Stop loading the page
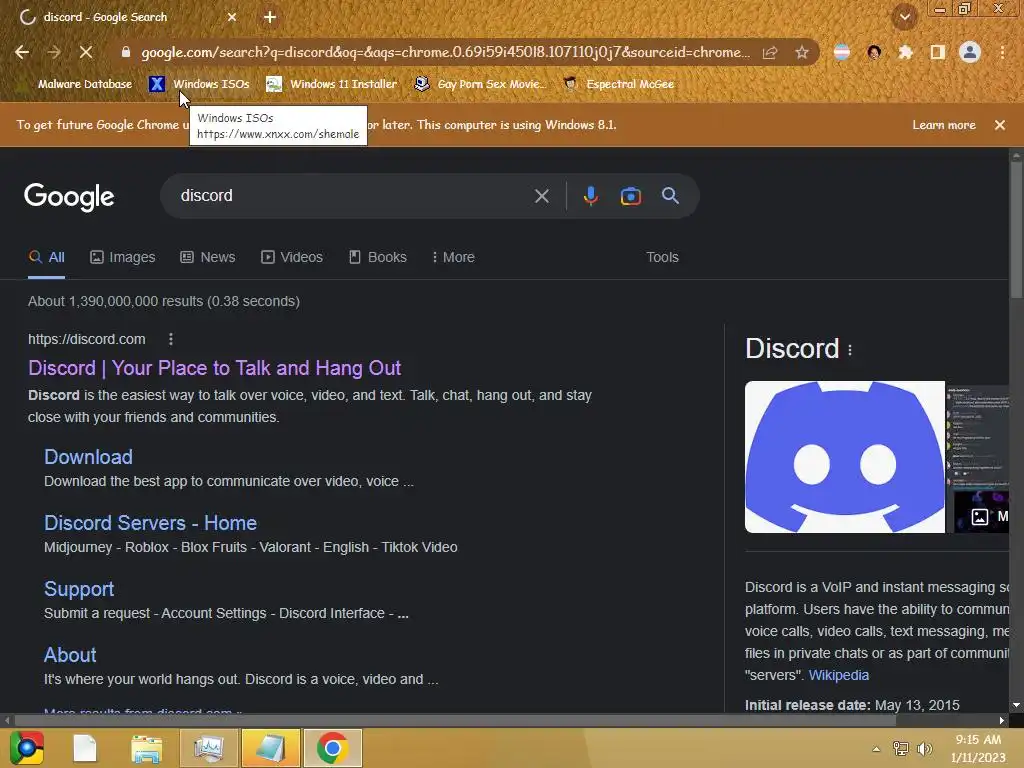 click(86, 52)
